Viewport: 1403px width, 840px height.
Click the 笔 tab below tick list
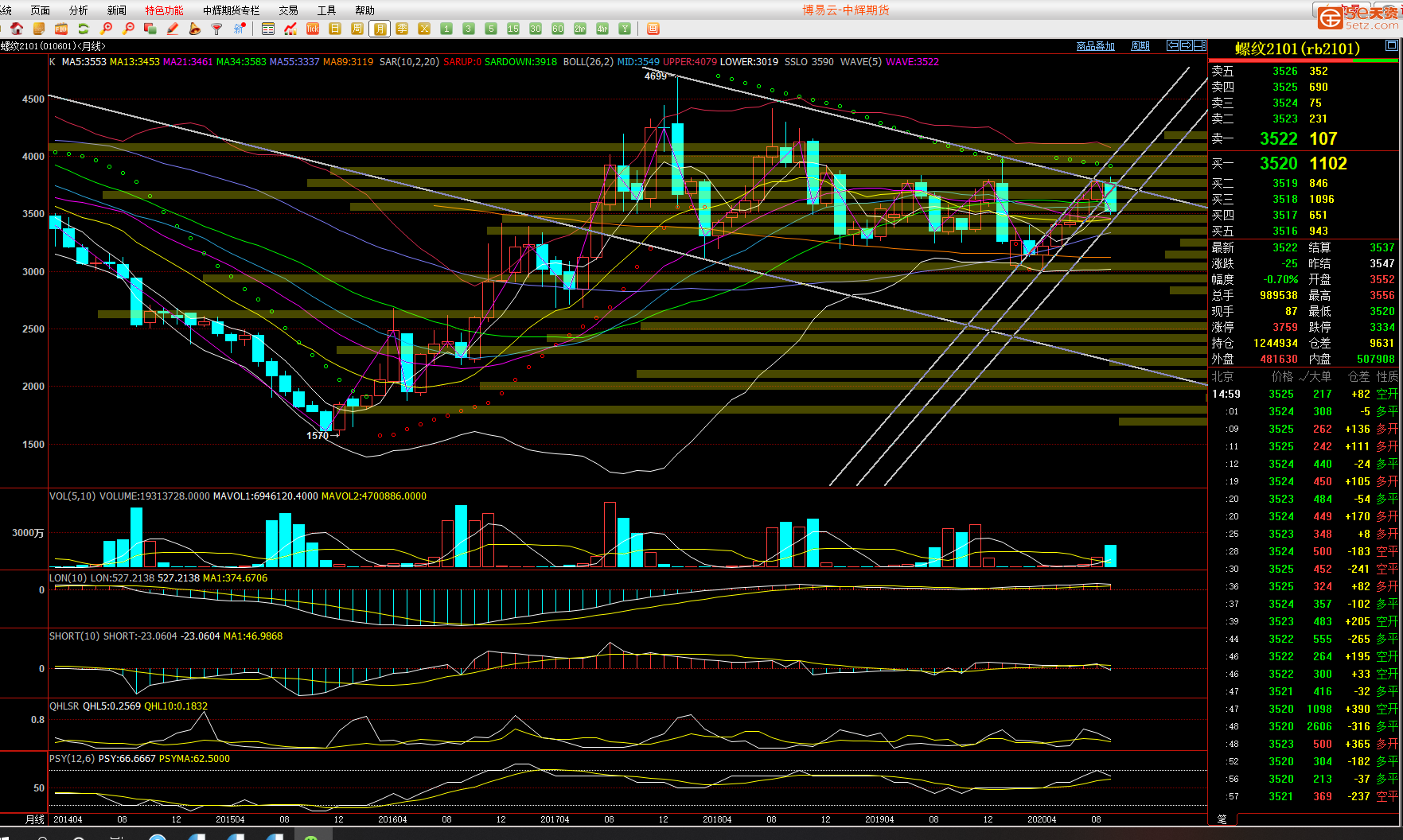[1222, 819]
